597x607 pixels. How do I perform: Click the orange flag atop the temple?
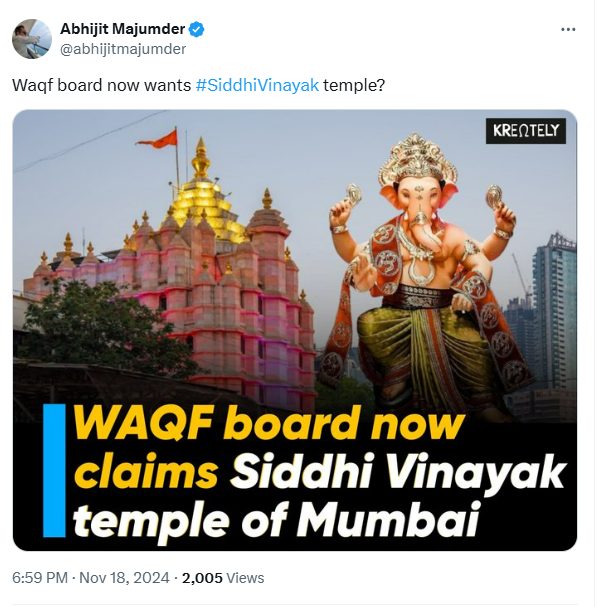click(x=159, y=140)
